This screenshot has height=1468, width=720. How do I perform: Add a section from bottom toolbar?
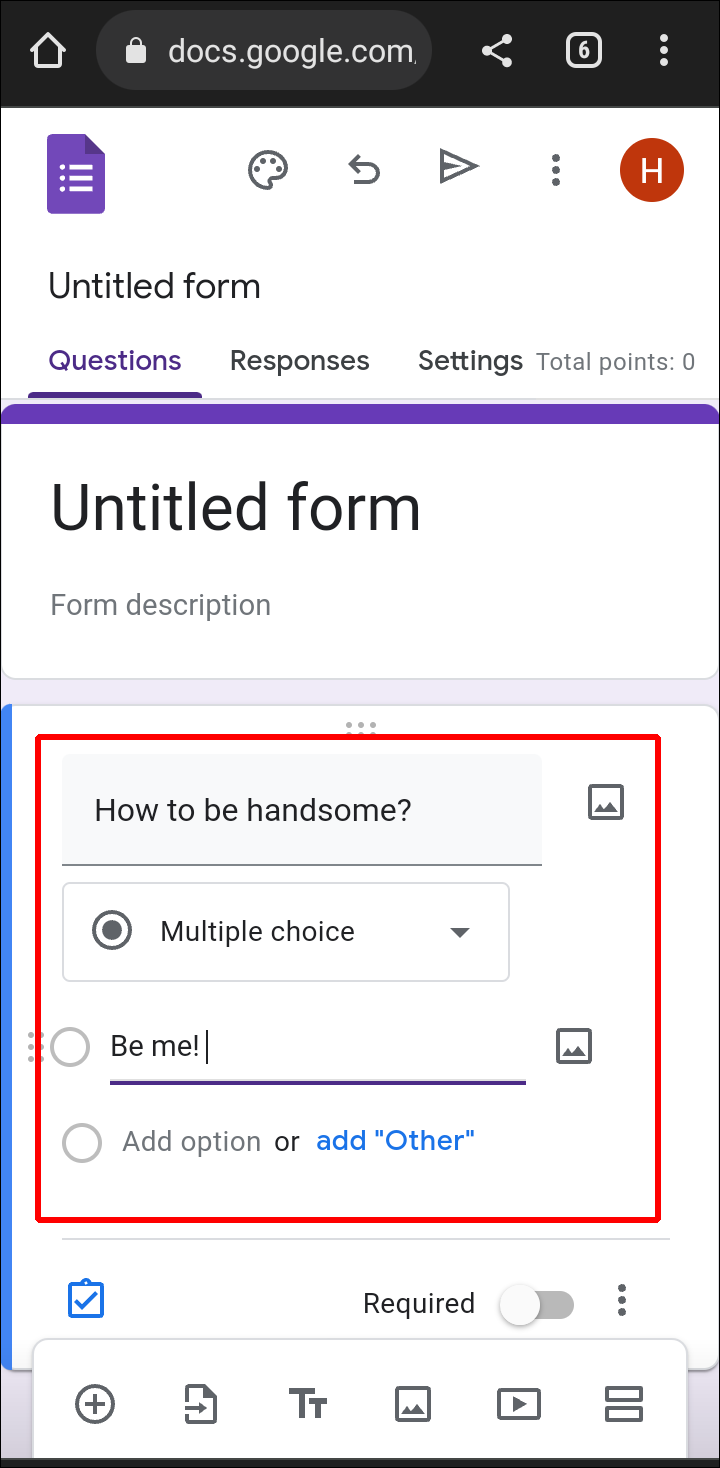(624, 1404)
